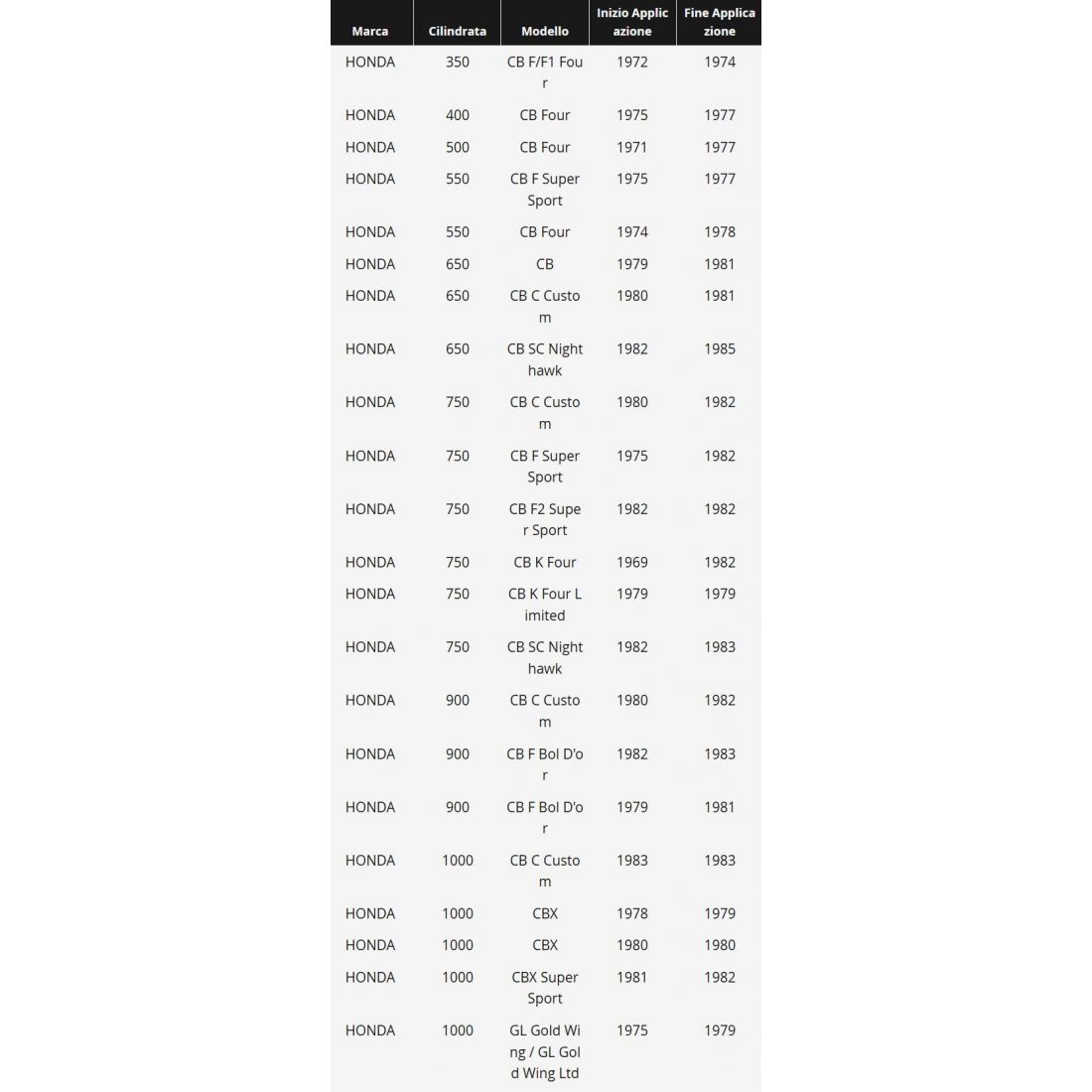Screen dimensions: 1092x1092
Task: Select HONDA in the 350 row
Action: click(370, 62)
